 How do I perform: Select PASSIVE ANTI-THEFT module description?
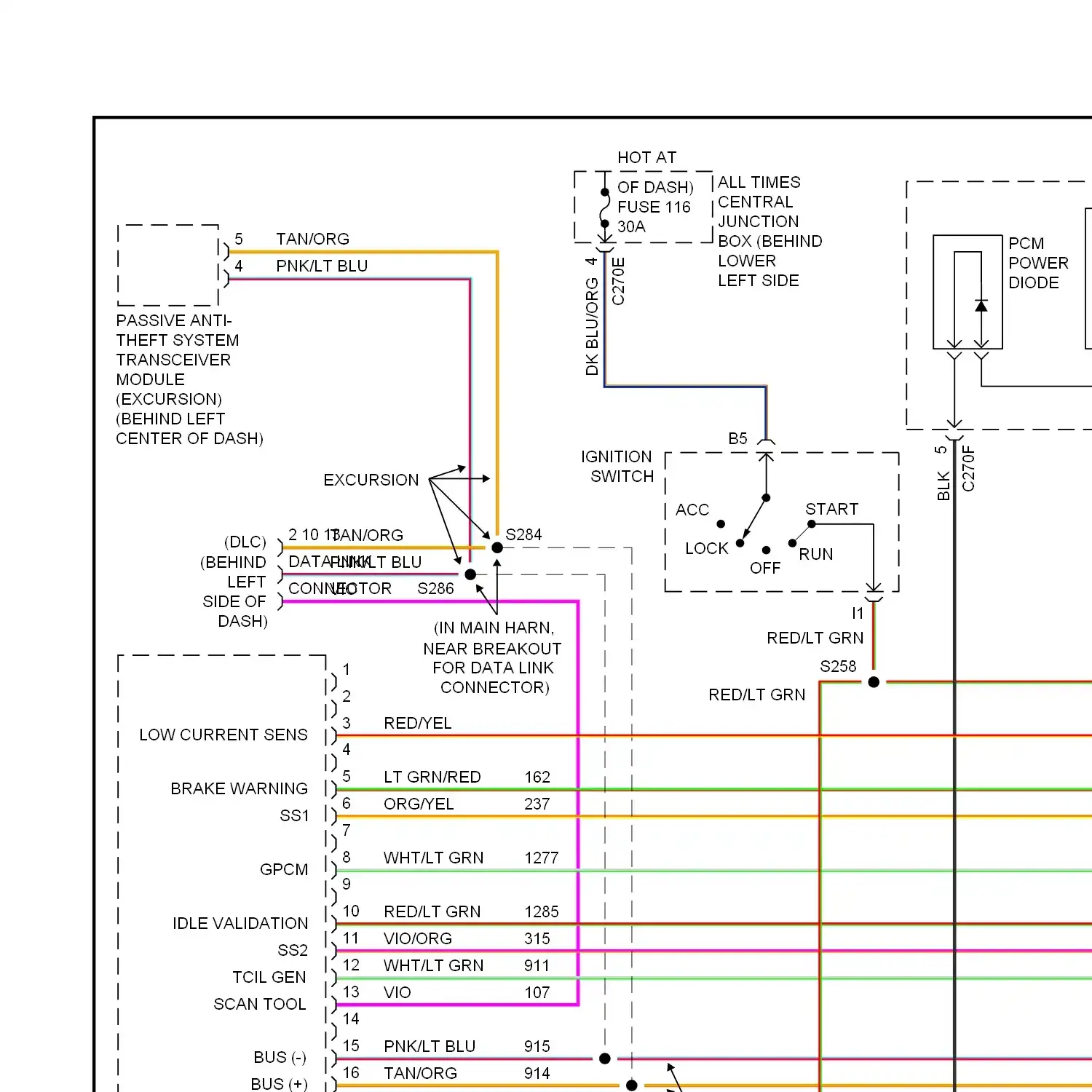(x=189, y=380)
